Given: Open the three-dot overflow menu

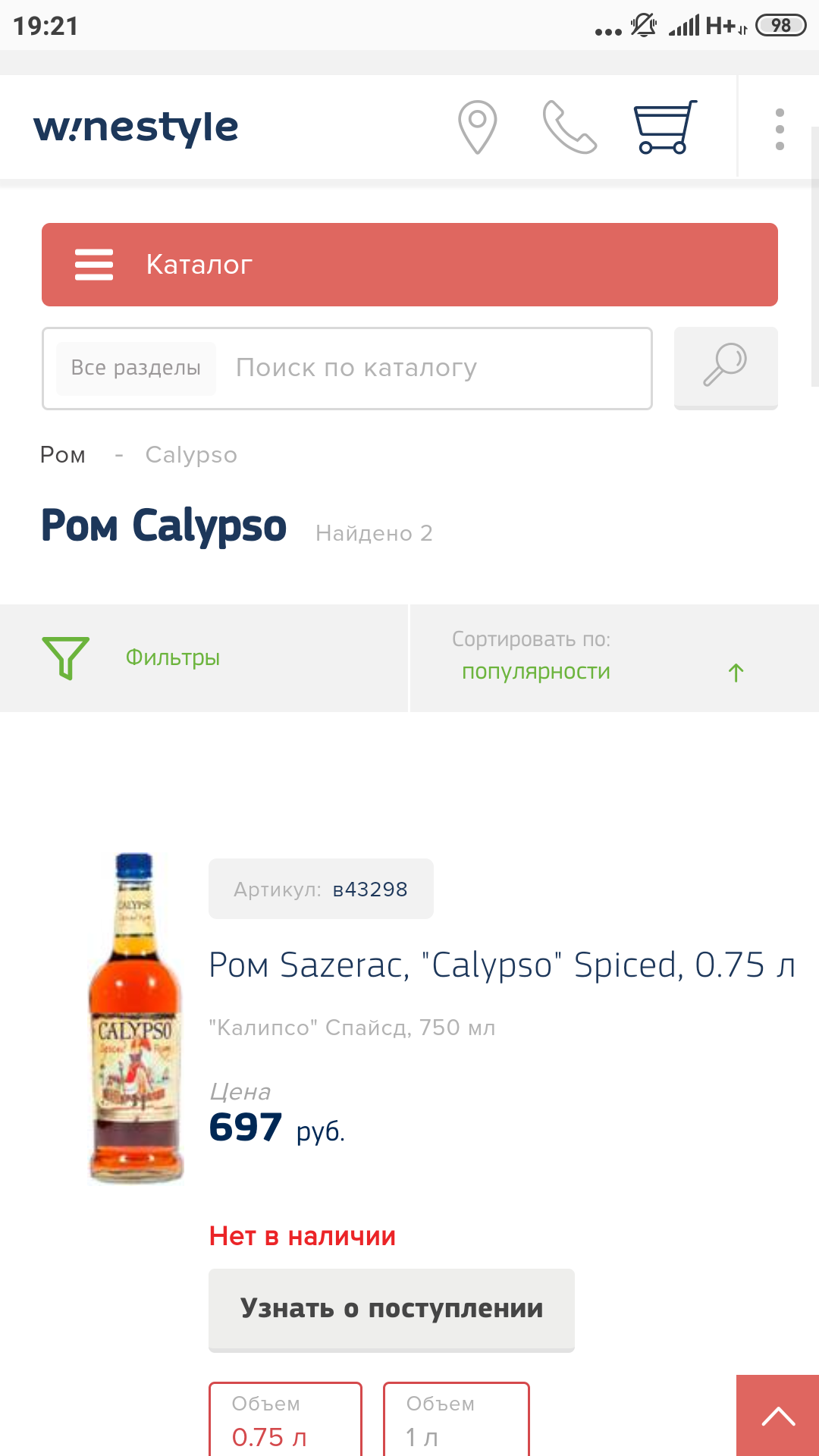Looking at the screenshot, I should (780, 129).
